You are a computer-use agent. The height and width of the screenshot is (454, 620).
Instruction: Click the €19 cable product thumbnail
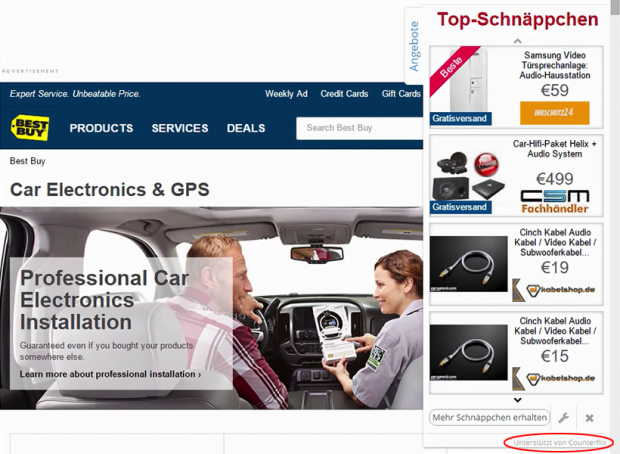pos(469,264)
